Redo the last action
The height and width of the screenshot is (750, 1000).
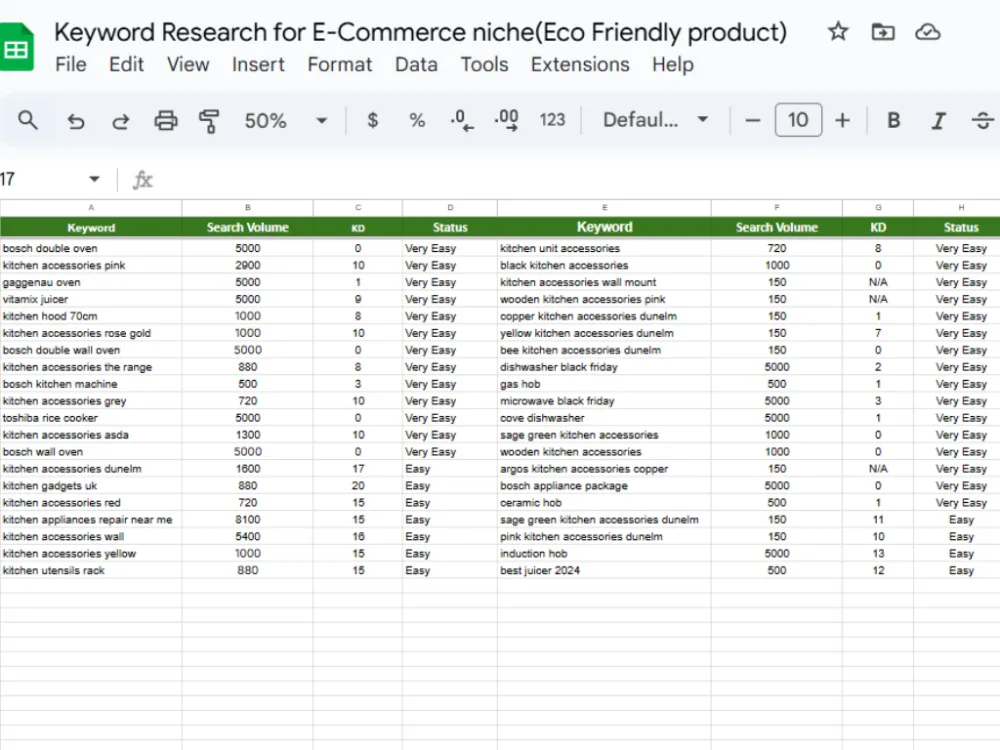point(121,121)
